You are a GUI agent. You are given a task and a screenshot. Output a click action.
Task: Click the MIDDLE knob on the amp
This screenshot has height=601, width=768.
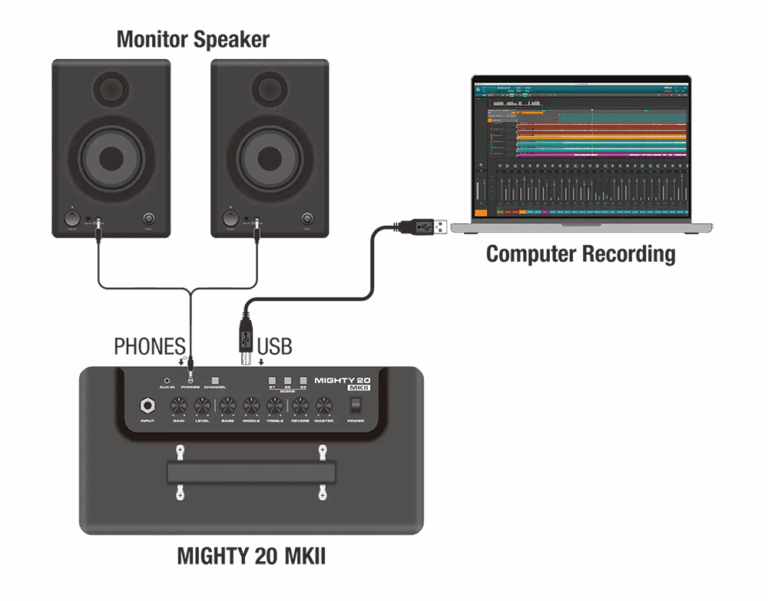click(x=251, y=406)
